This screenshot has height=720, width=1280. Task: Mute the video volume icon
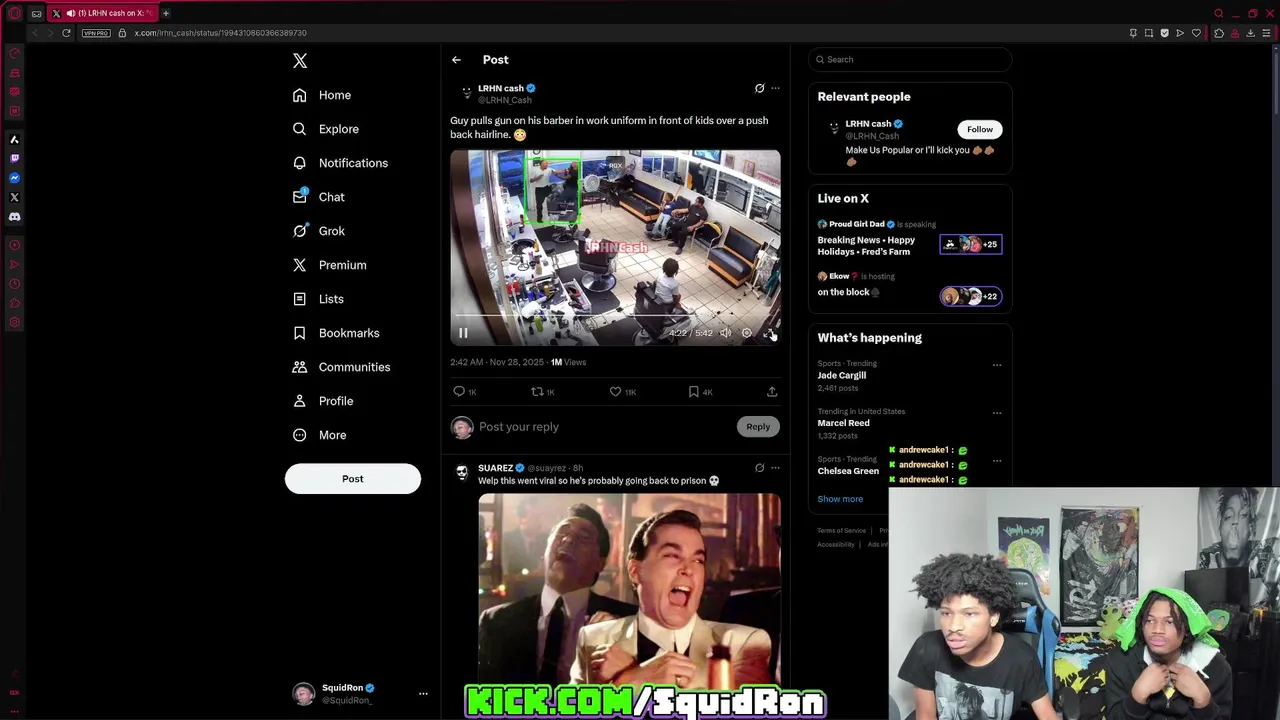(x=725, y=333)
